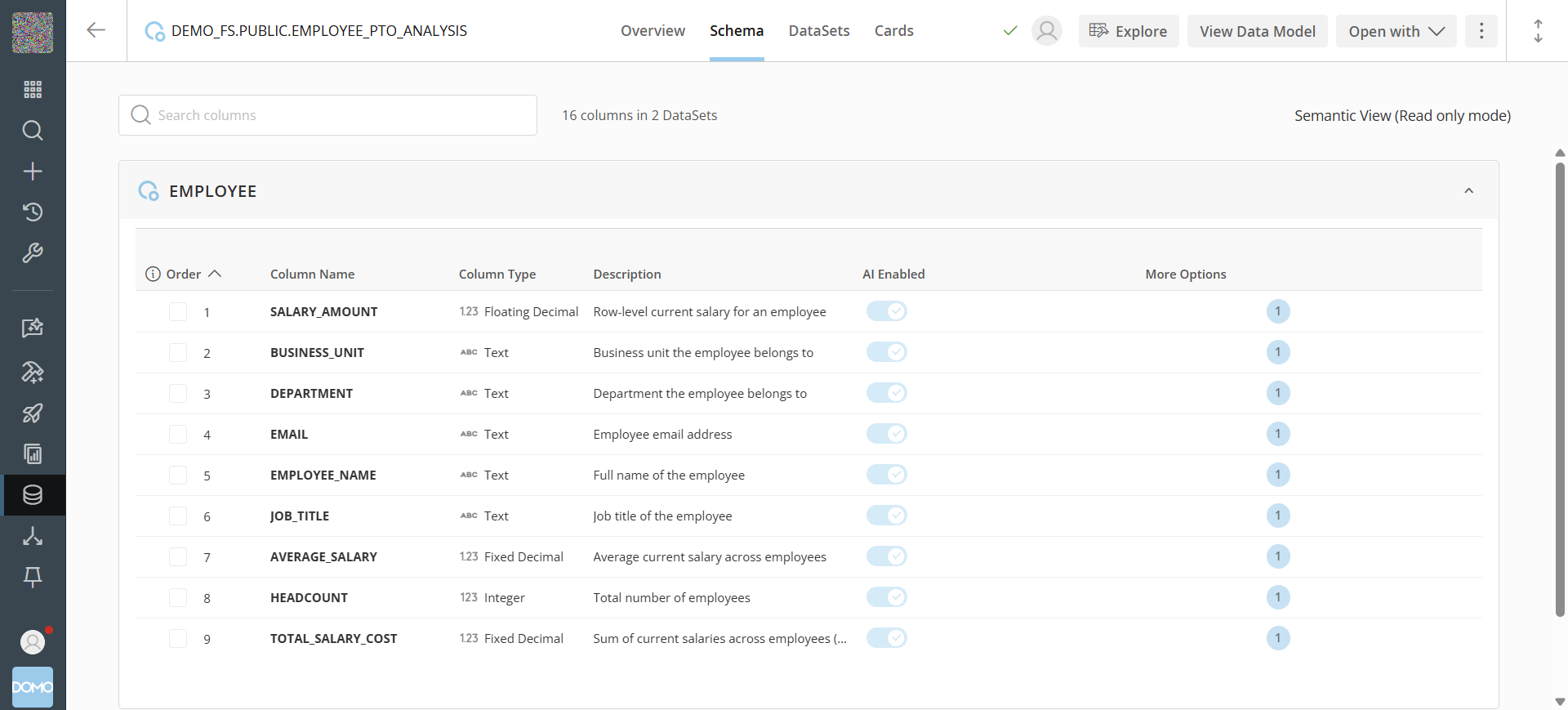Click 'Full name of the employee' description
This screenshot has width=1568, height=710.
669,475
